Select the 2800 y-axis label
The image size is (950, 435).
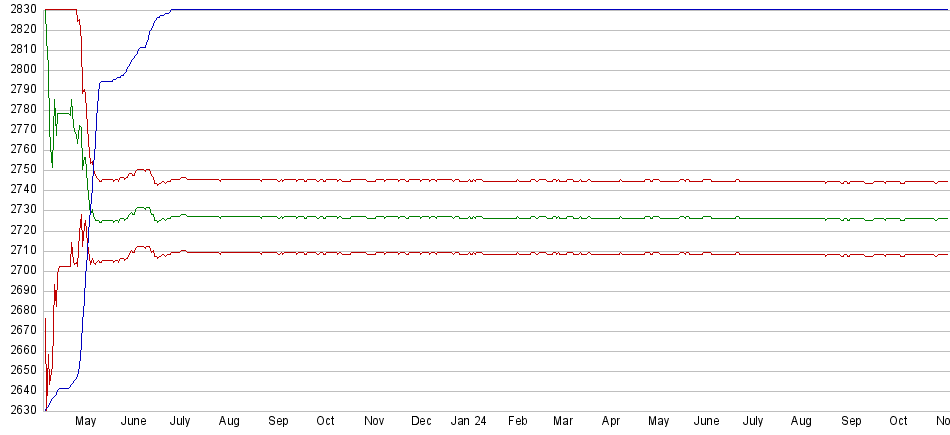tap(23, 69)
